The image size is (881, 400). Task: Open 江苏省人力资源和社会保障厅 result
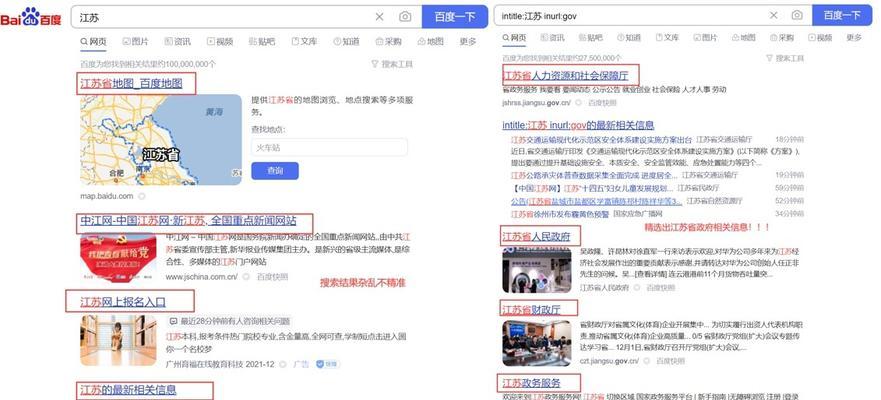pyautogui.click(x=566, y=75)
